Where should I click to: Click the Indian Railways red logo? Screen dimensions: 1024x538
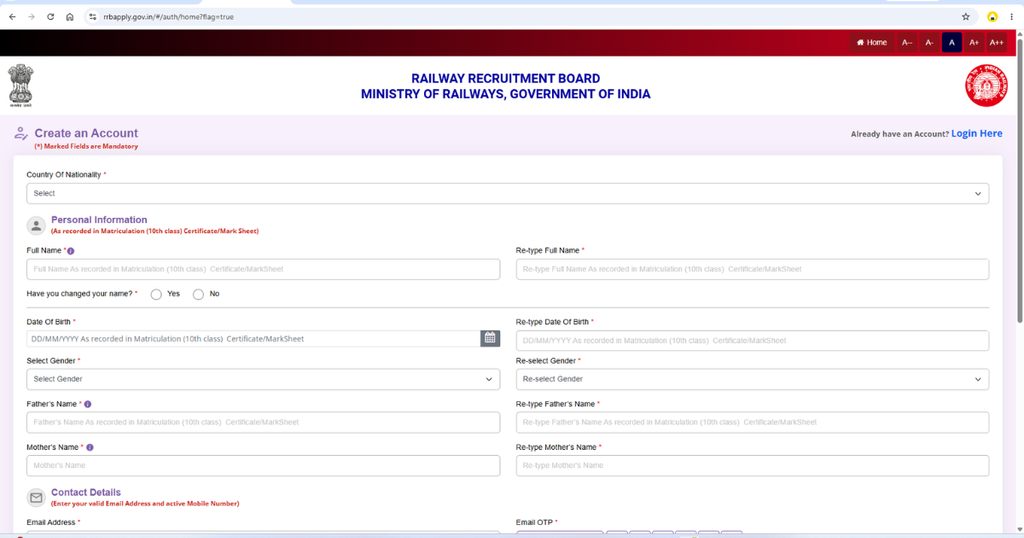tap(986, 86)
